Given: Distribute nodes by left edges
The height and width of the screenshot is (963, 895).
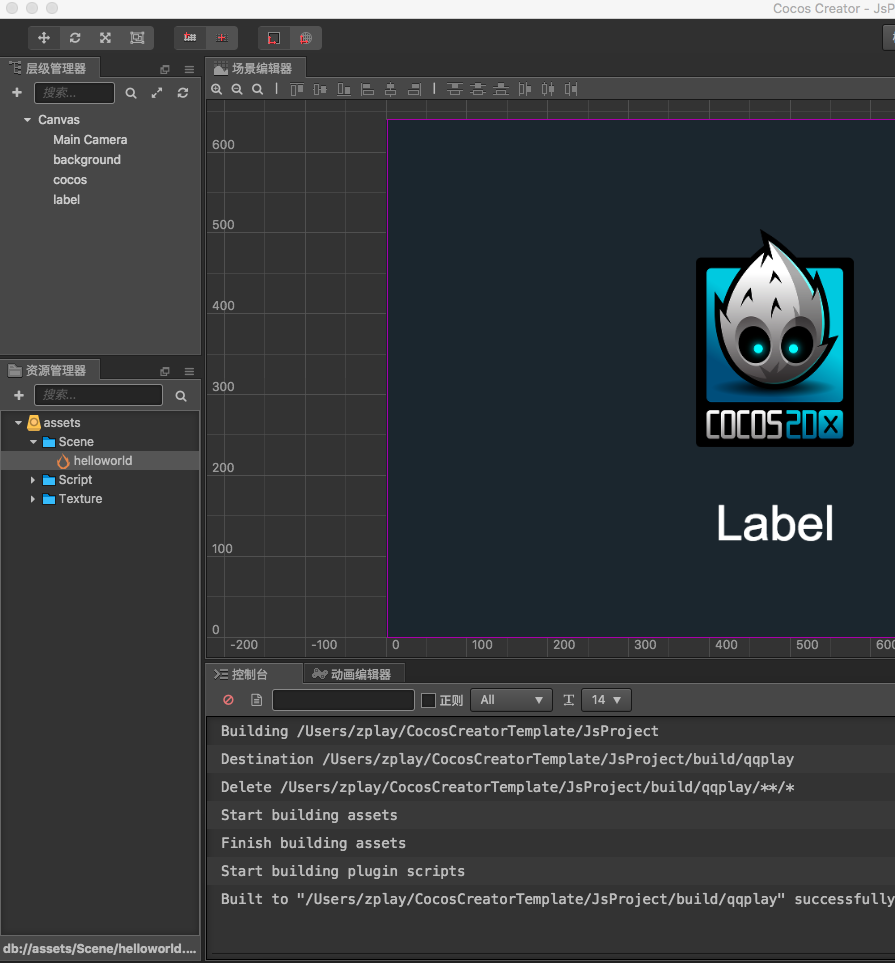Looking at the screenshot, I should [x=525, y=90].
